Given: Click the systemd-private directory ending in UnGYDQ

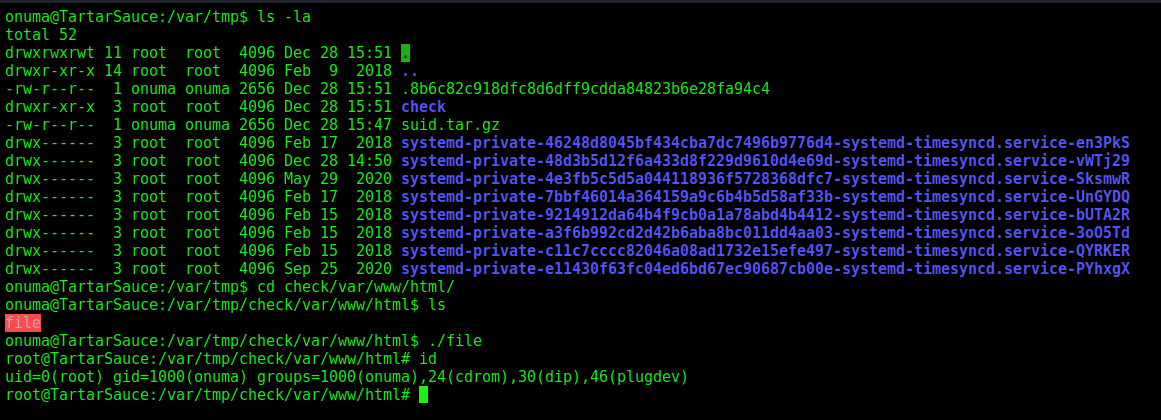Looking at the screenshot, I should 765,197.
